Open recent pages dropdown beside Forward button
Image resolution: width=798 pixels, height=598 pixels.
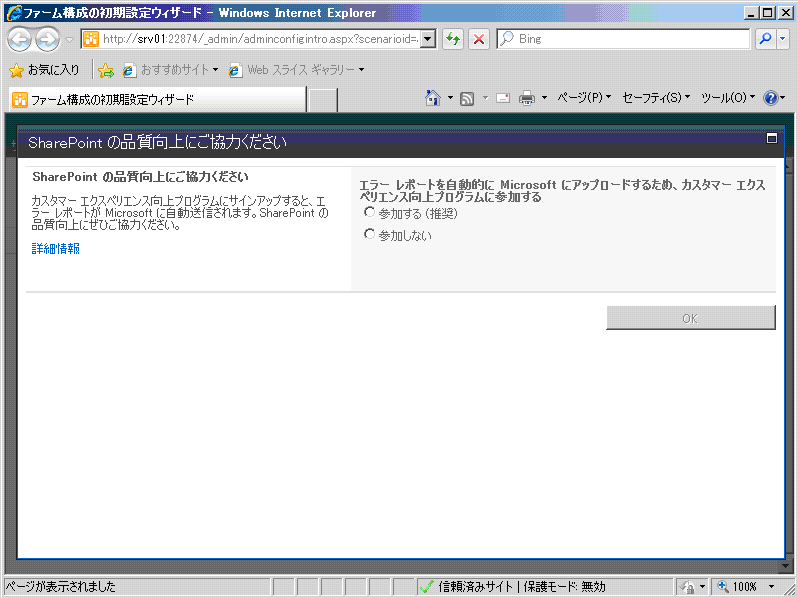70,39
